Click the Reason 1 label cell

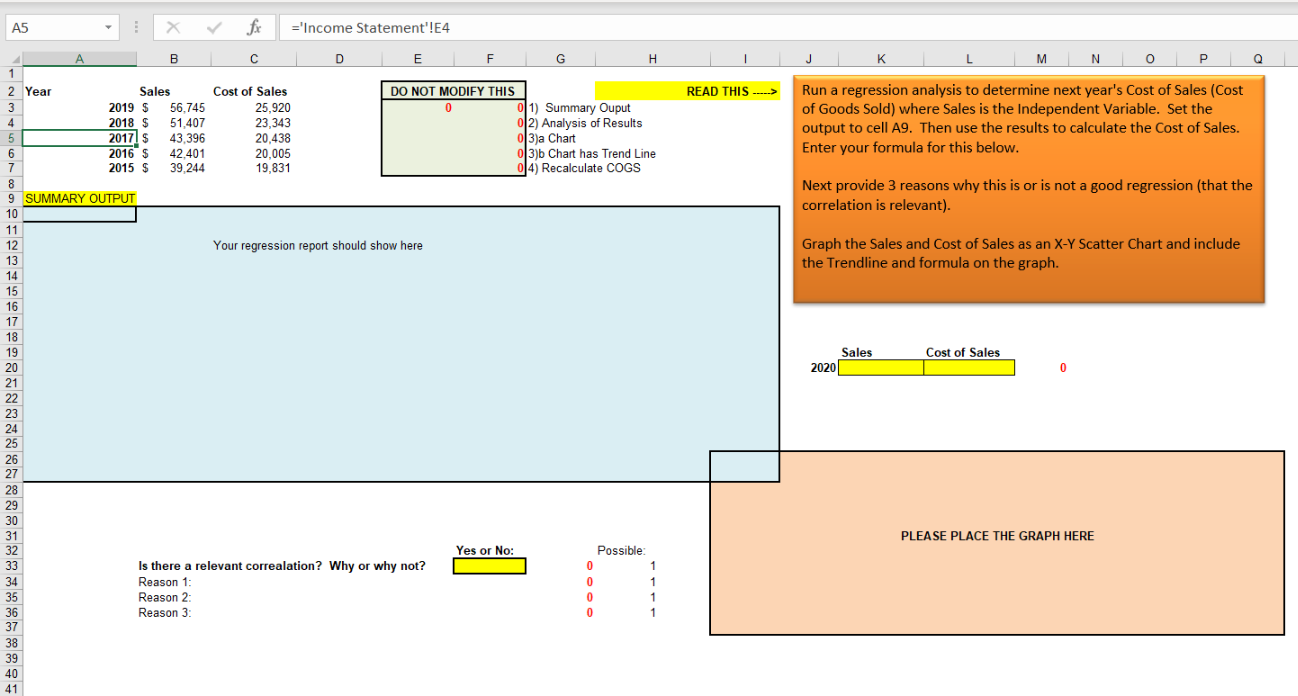pos(163,581)
